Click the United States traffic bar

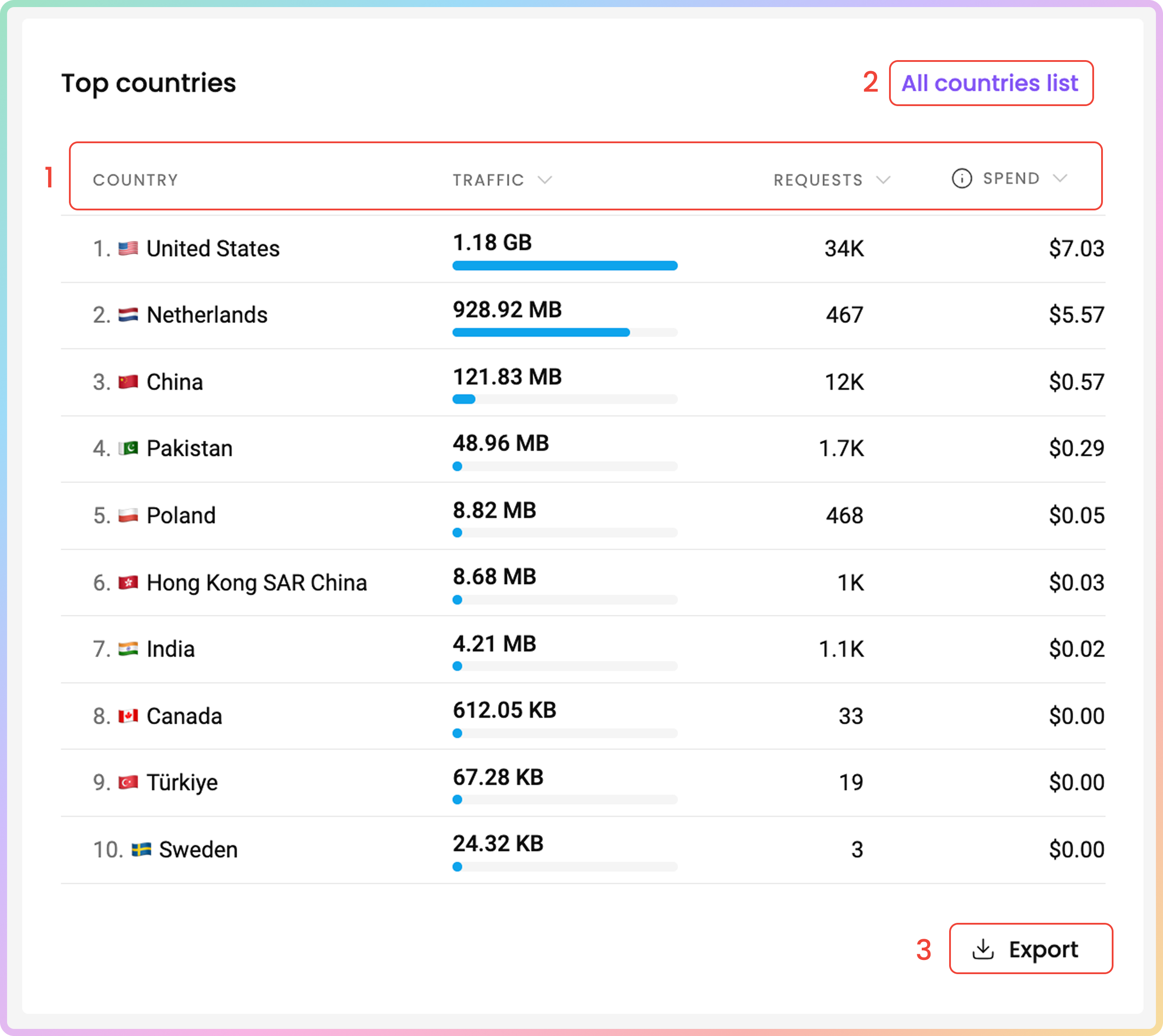pyautogui.click(x=564, y=266)
